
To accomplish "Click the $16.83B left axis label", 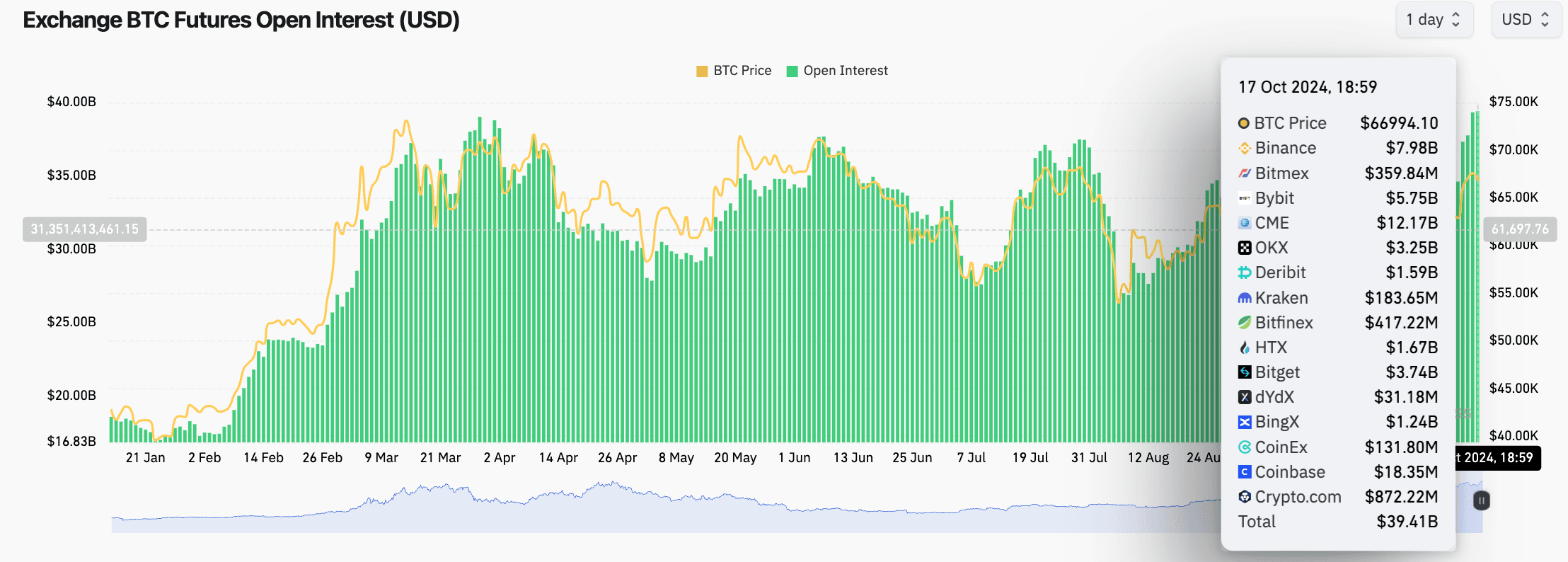I will [71, 442].
